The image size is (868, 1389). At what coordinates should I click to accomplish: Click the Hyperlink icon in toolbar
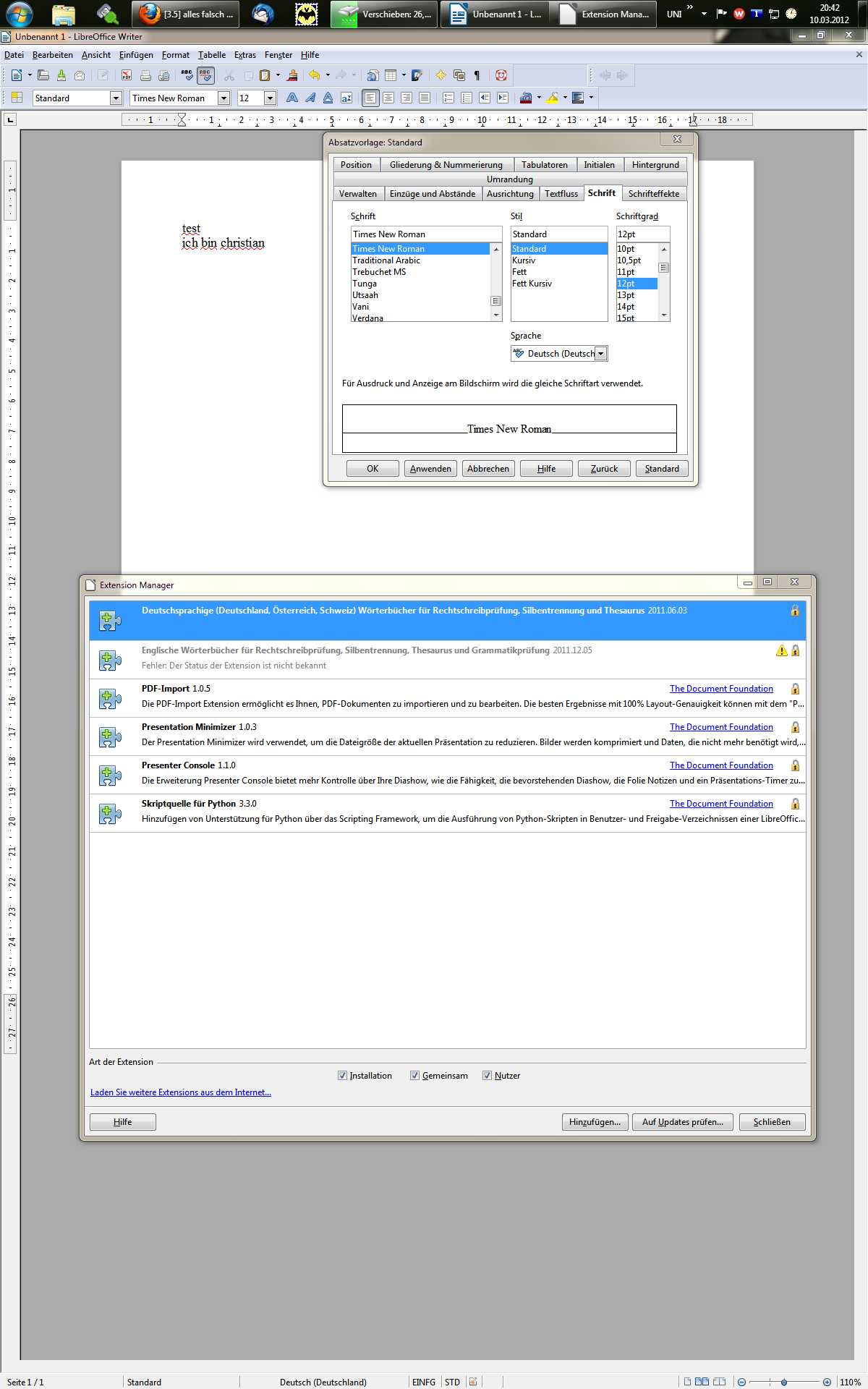click(x=373, y=75)
